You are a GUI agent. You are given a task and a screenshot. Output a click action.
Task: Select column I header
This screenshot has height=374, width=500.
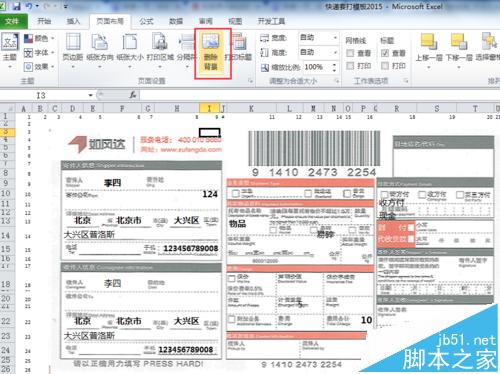[209, 108]
